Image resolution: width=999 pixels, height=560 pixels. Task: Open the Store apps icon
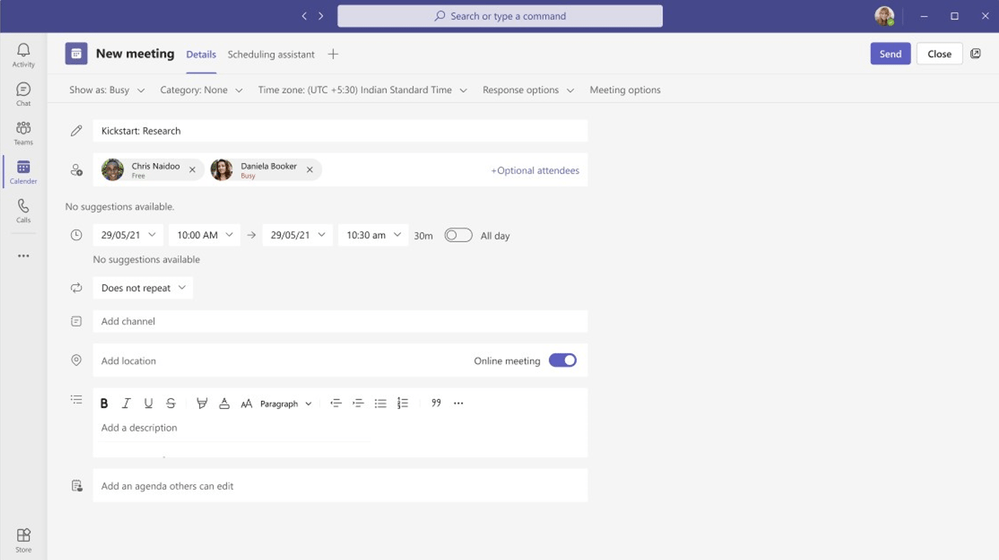pos(23,540)
